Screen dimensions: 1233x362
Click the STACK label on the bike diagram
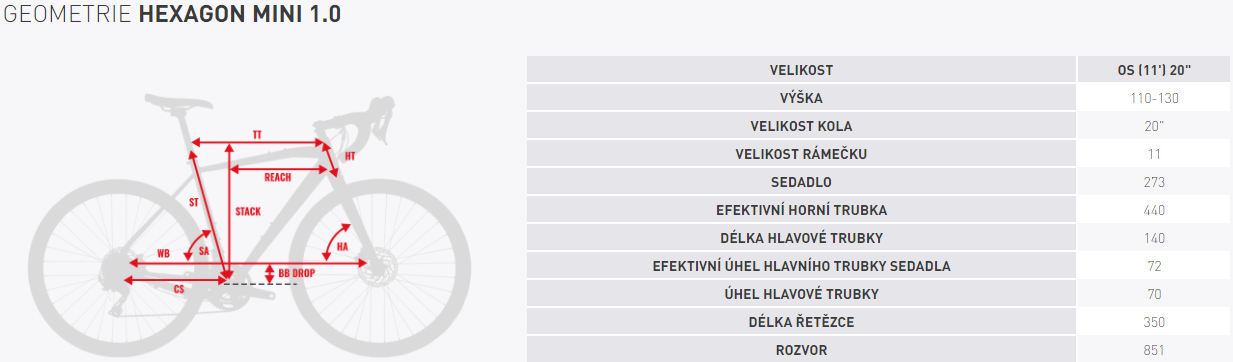pos(248,212)
